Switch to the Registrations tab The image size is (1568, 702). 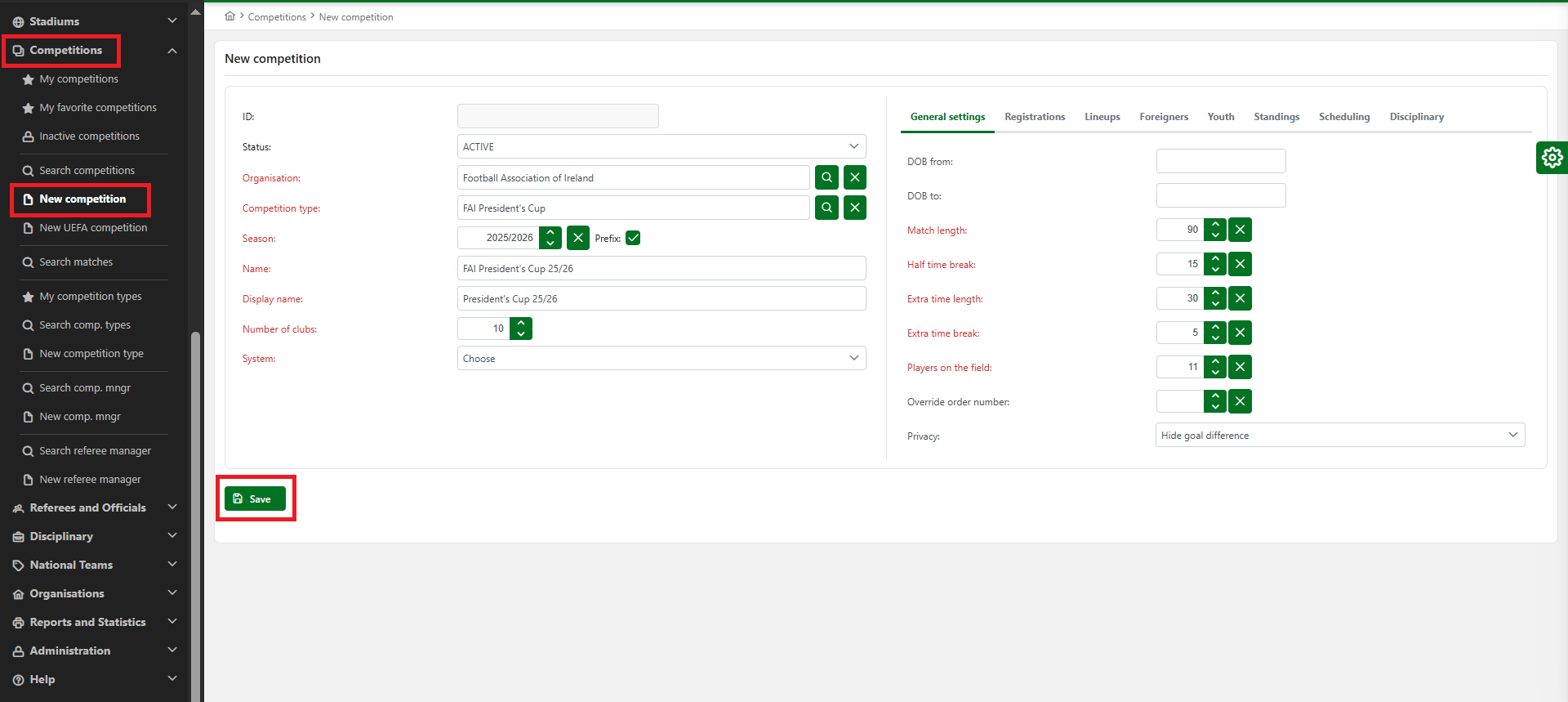(x=1034, y=117)
